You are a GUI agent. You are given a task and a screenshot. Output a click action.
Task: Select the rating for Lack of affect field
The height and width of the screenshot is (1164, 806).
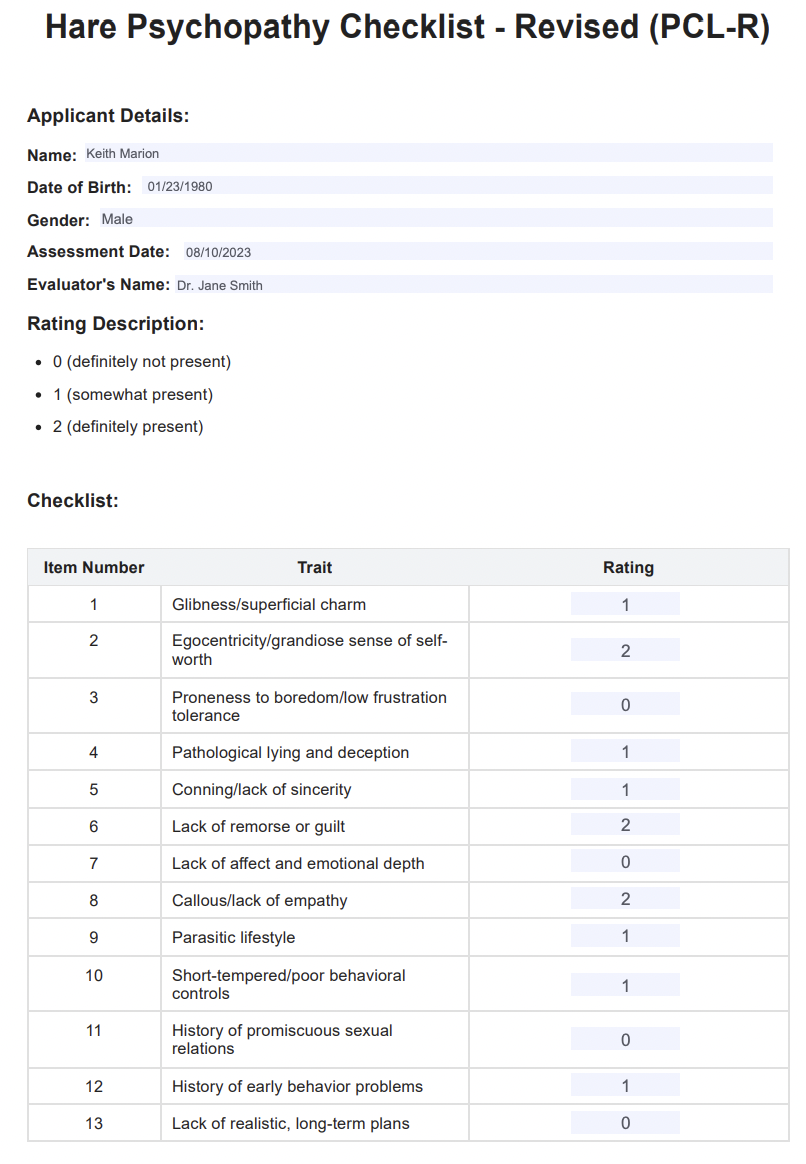(x=624, y=861)
